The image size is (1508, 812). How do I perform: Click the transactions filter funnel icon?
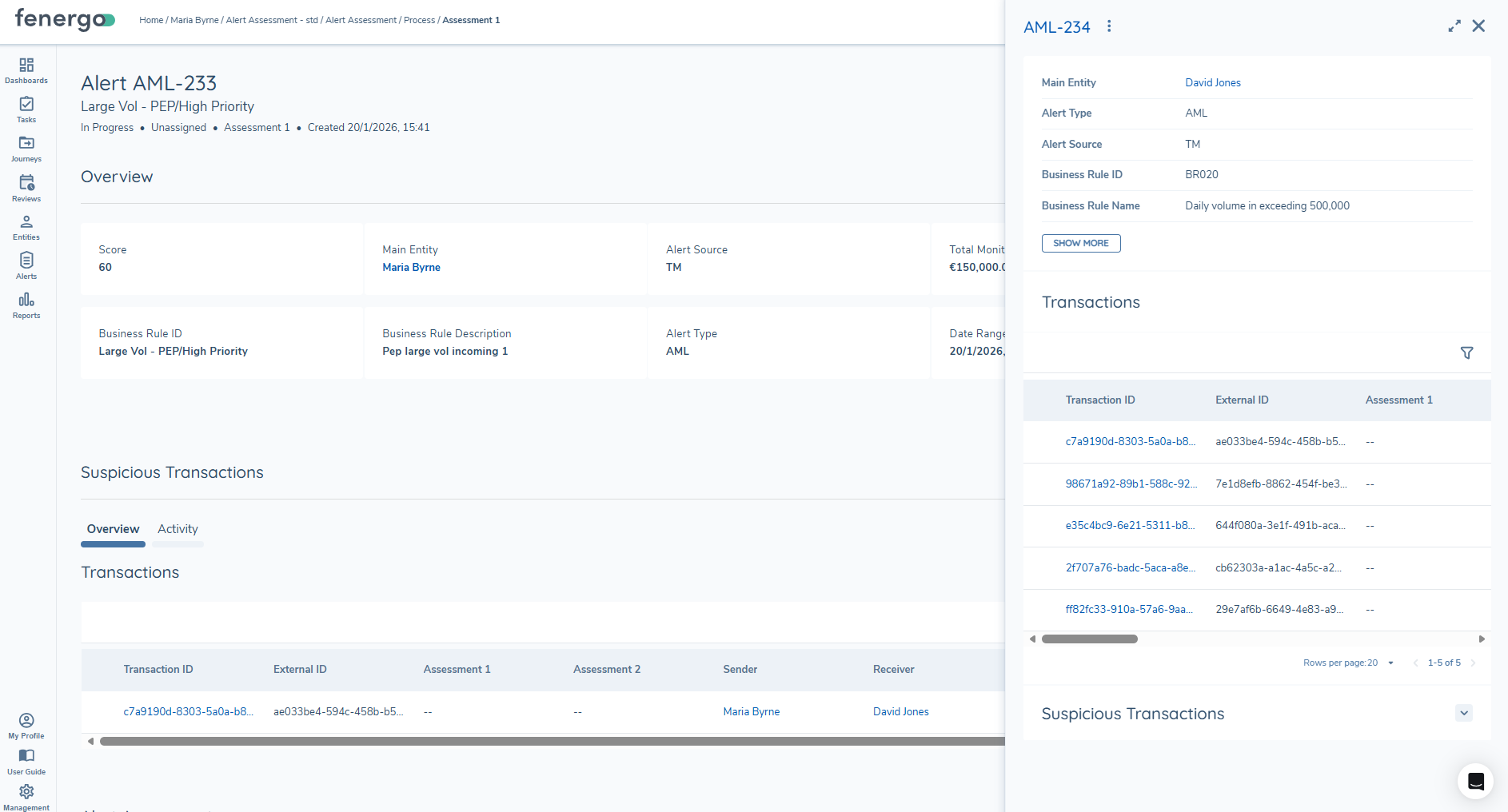pos(1466,352)
